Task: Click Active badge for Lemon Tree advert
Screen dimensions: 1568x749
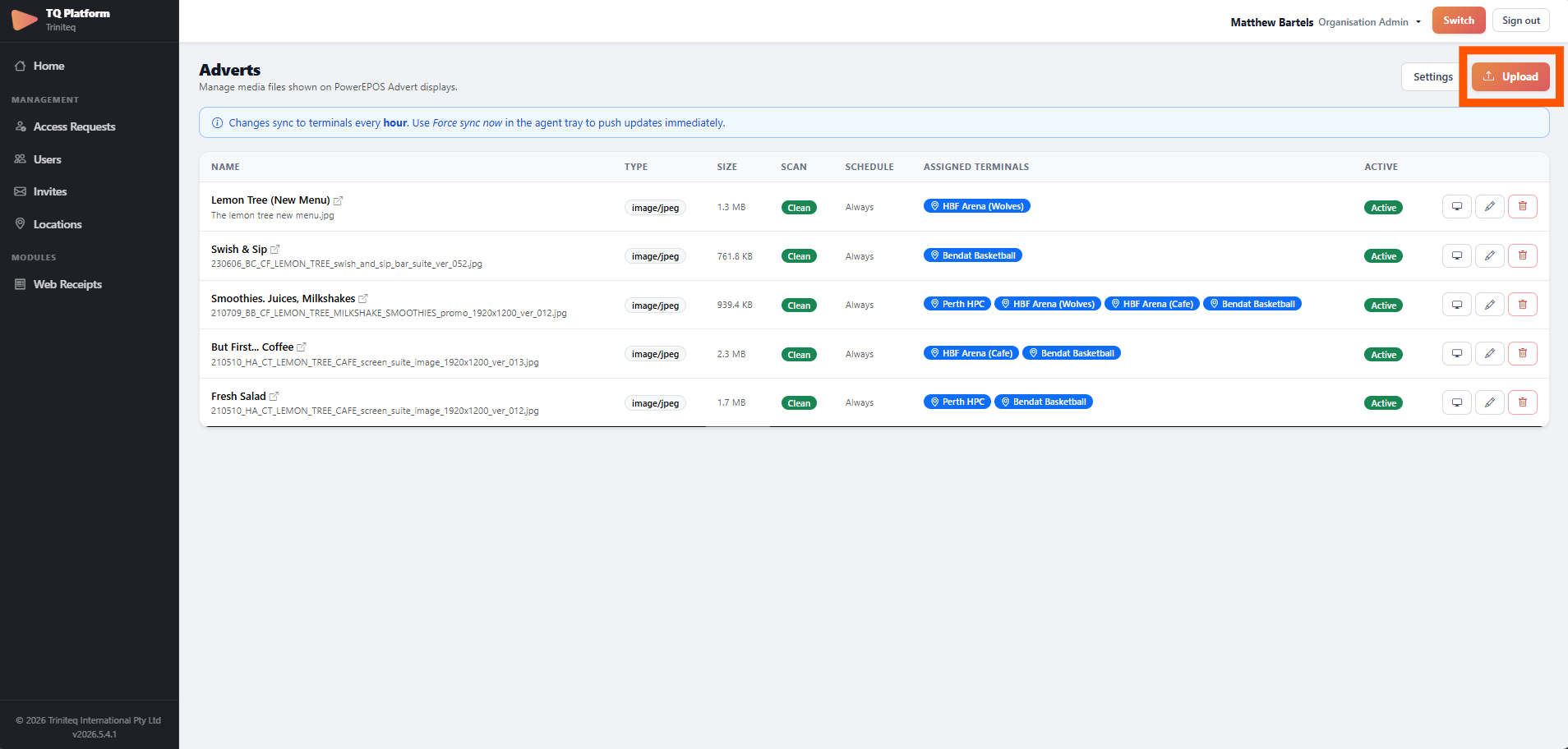Action: point(1383,208)
